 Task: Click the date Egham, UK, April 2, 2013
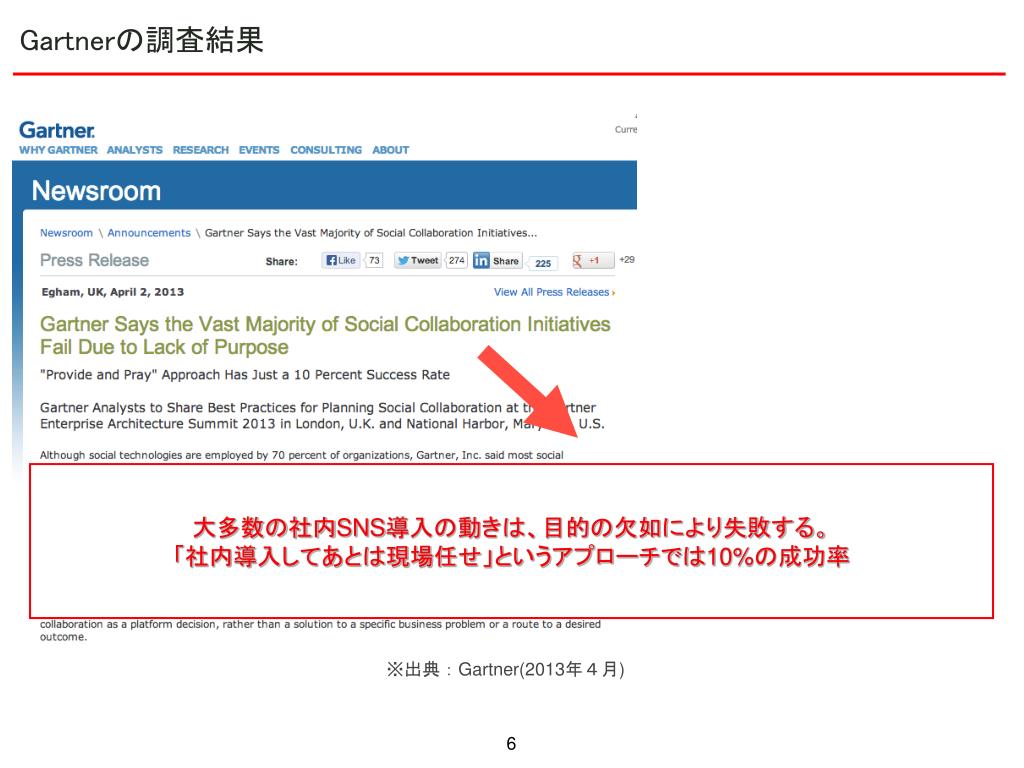click(x=112, y=292)
